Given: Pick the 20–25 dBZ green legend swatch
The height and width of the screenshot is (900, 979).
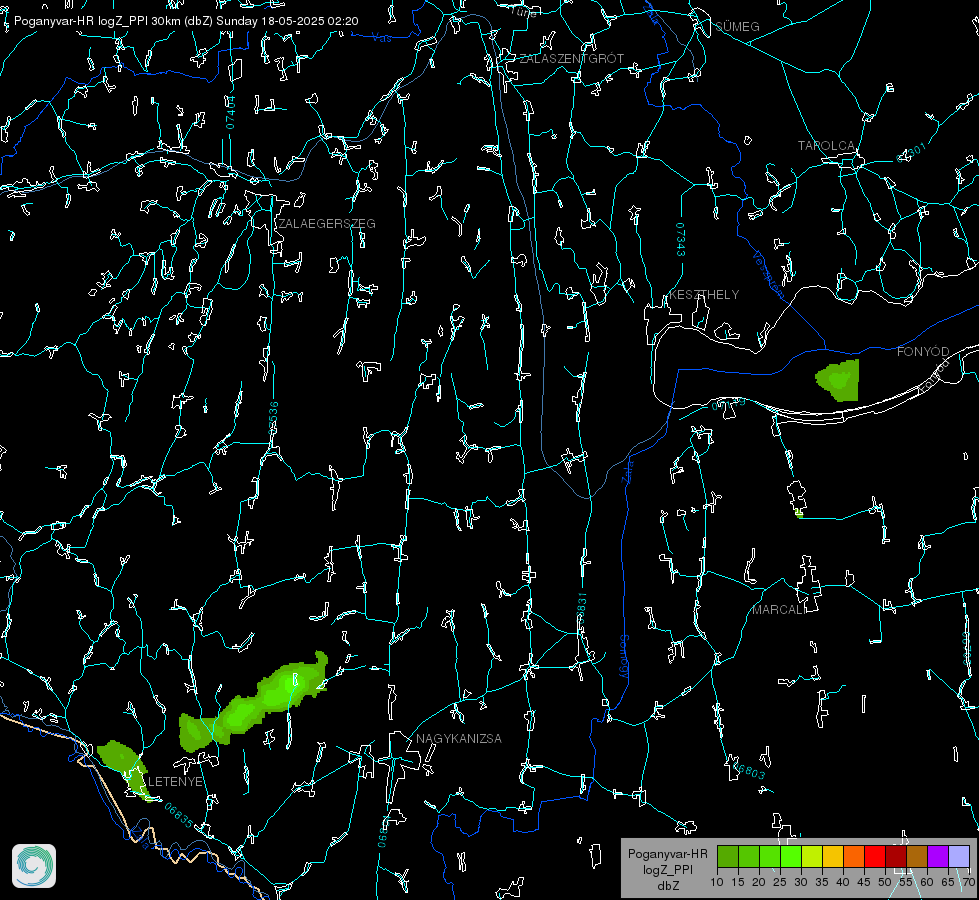Looking at the screenshot, I should pyautogui.click(x=770, y=857).
